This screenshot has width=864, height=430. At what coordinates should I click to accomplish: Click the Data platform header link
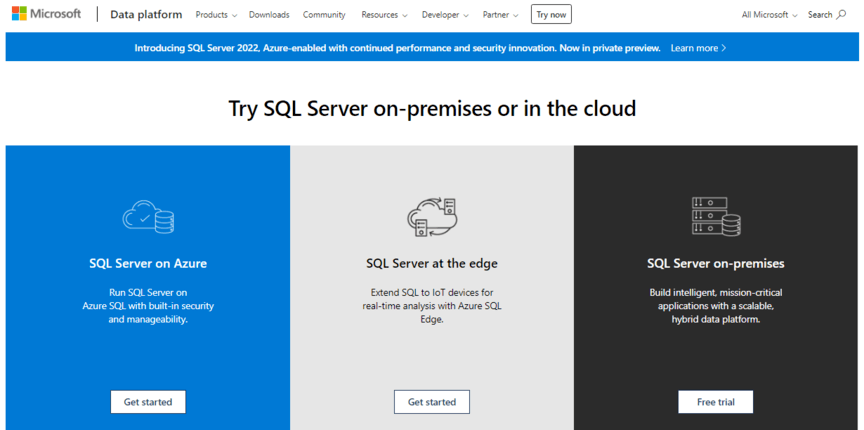[x=146, y=15]
